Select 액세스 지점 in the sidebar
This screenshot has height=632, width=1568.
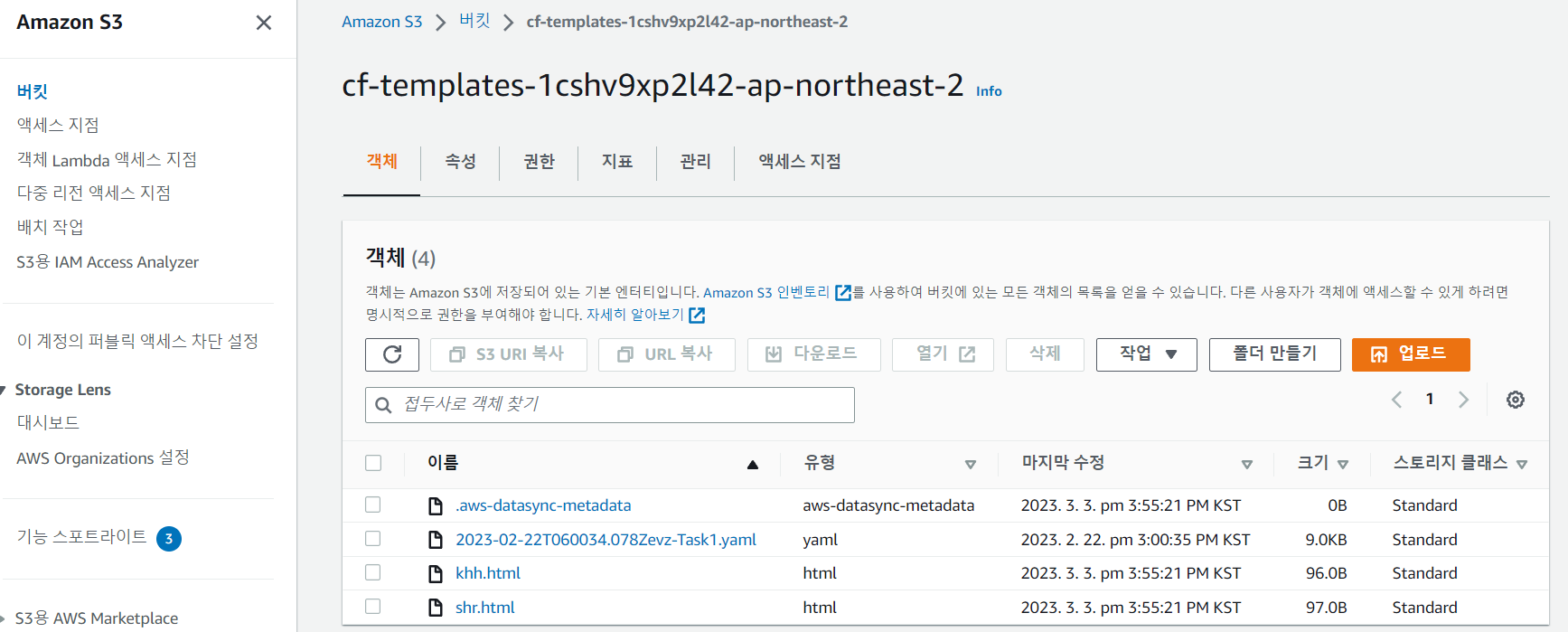(58, 125)
